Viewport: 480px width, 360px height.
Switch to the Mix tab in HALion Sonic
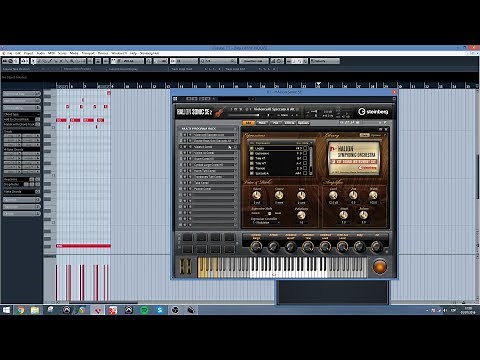(x=276, y=123)
